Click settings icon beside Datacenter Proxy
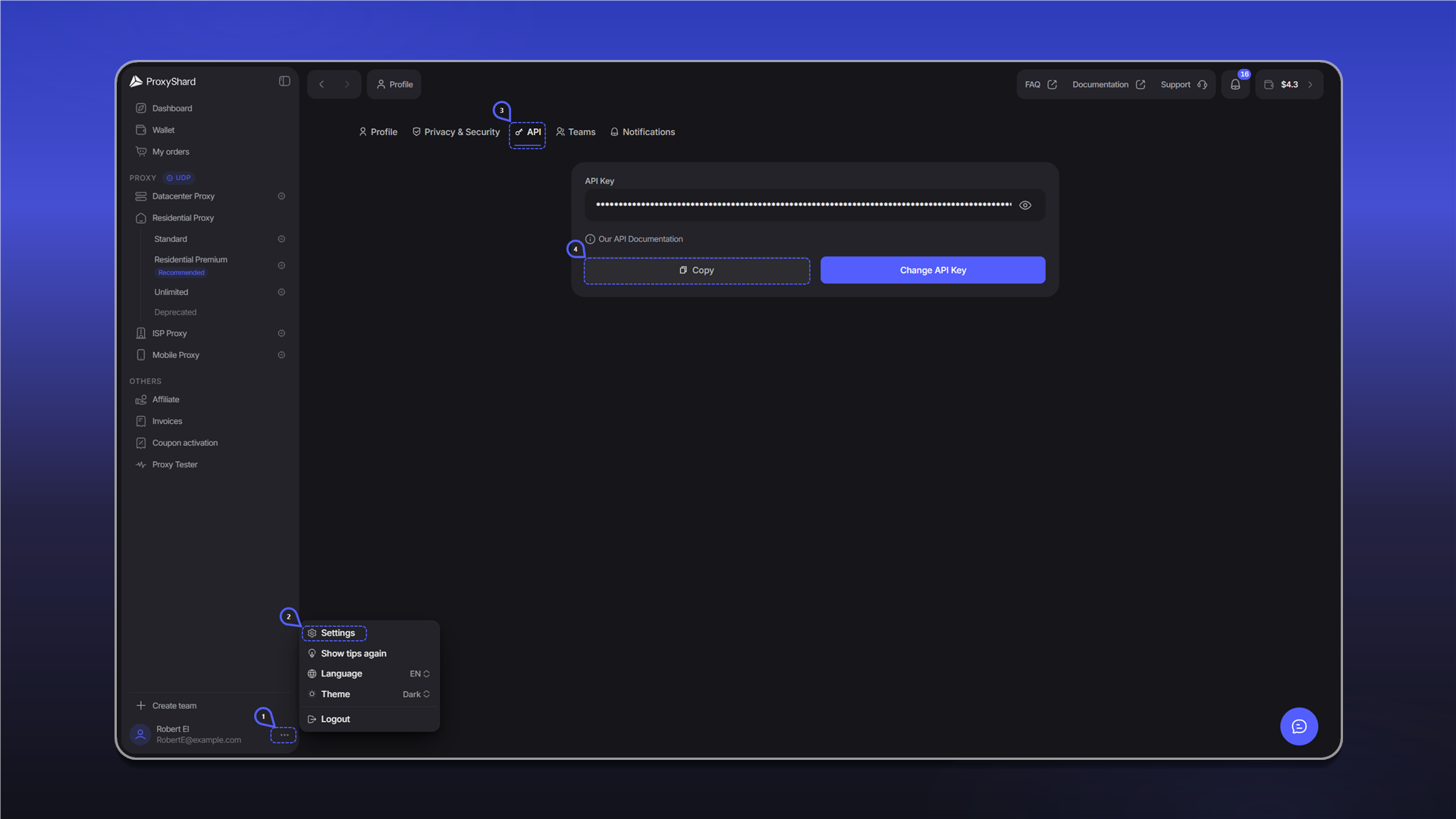 tap(281, 196)
